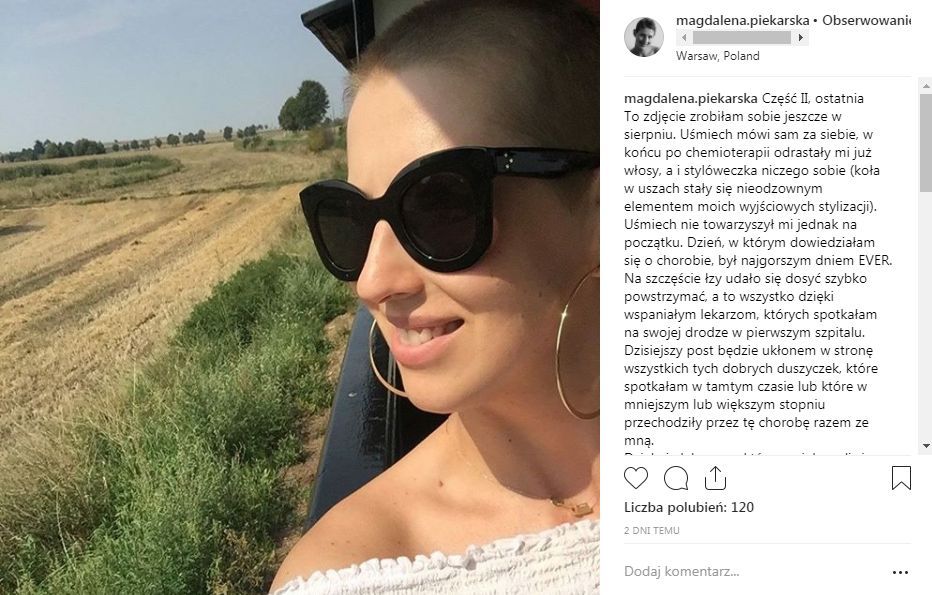Image resolution: width=932 pixels, height=595 pixels.
Task: Share the post using the upload arrow icon
Action: 715,478
